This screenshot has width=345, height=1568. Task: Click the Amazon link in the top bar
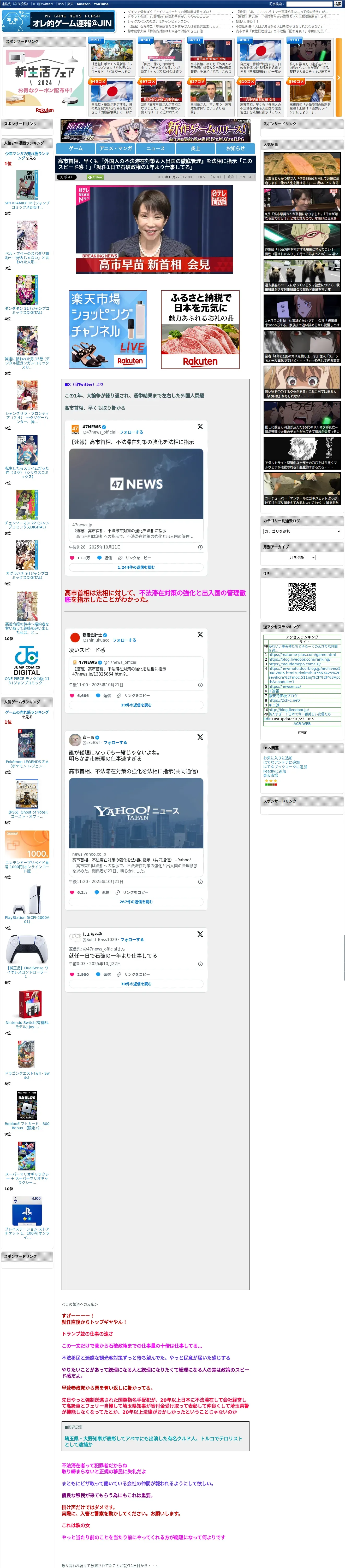[x=83, y=4]
